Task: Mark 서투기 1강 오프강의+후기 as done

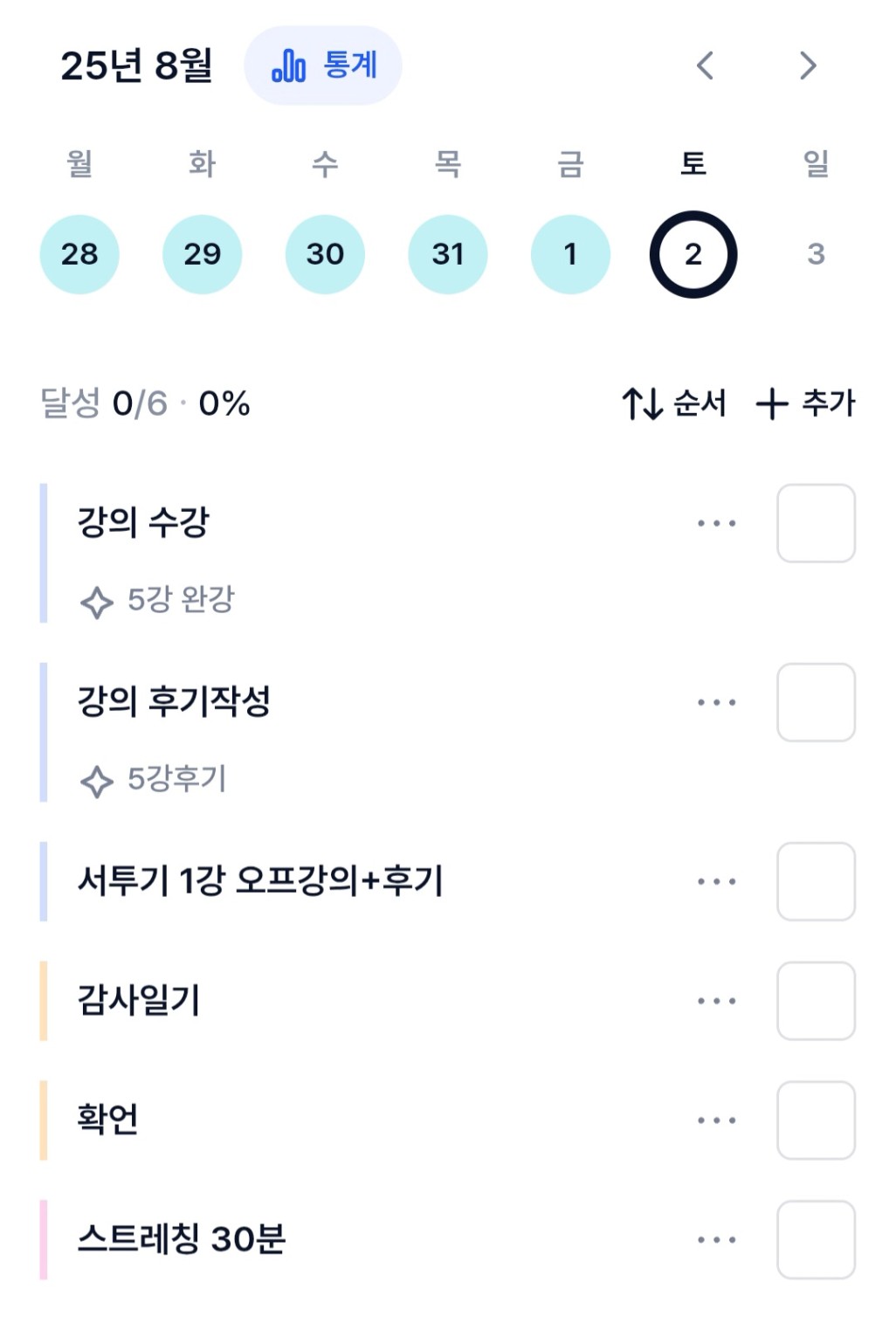Action: click(x=816, y=881)
